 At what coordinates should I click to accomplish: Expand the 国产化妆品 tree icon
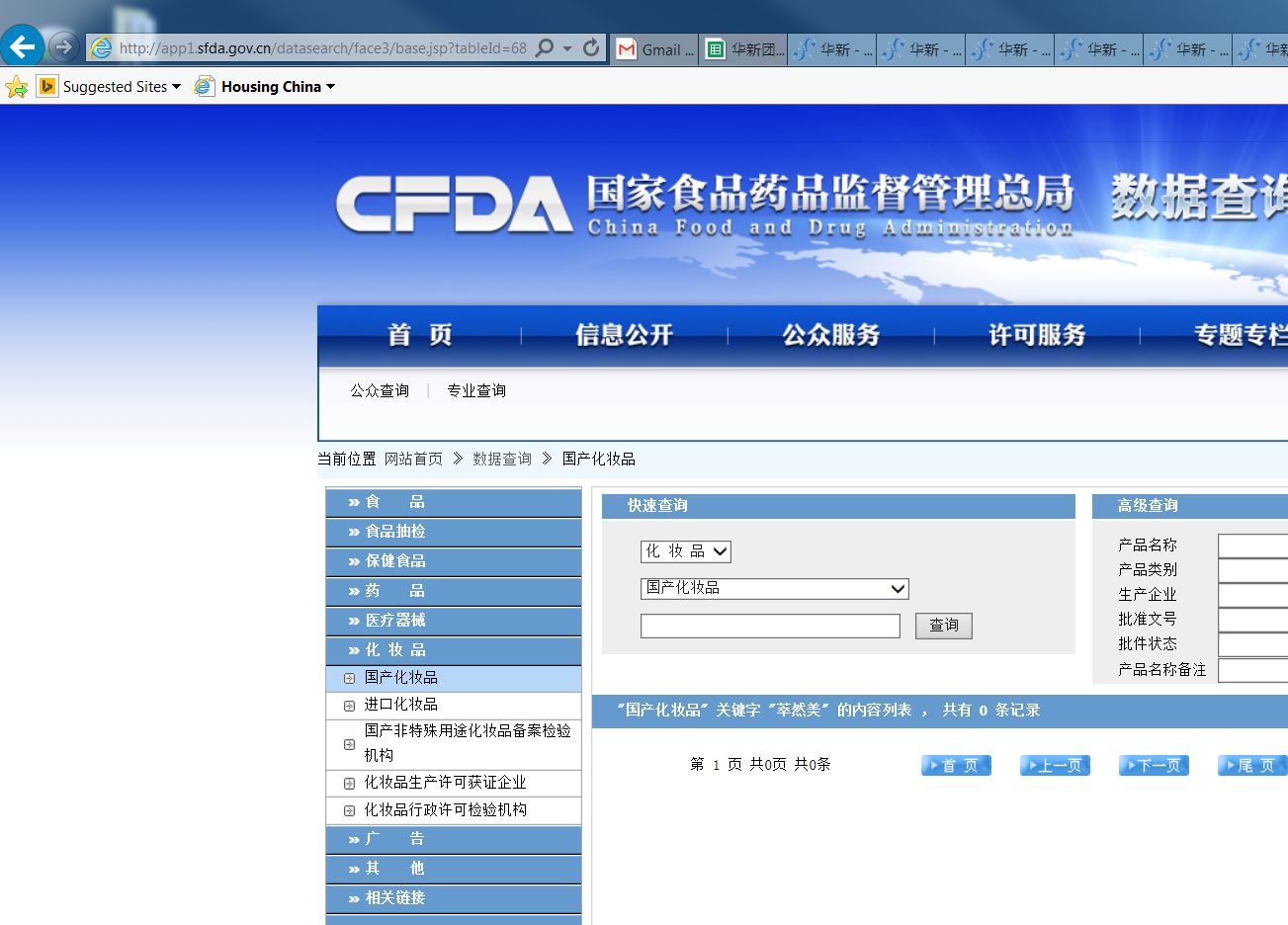[349, 678]
